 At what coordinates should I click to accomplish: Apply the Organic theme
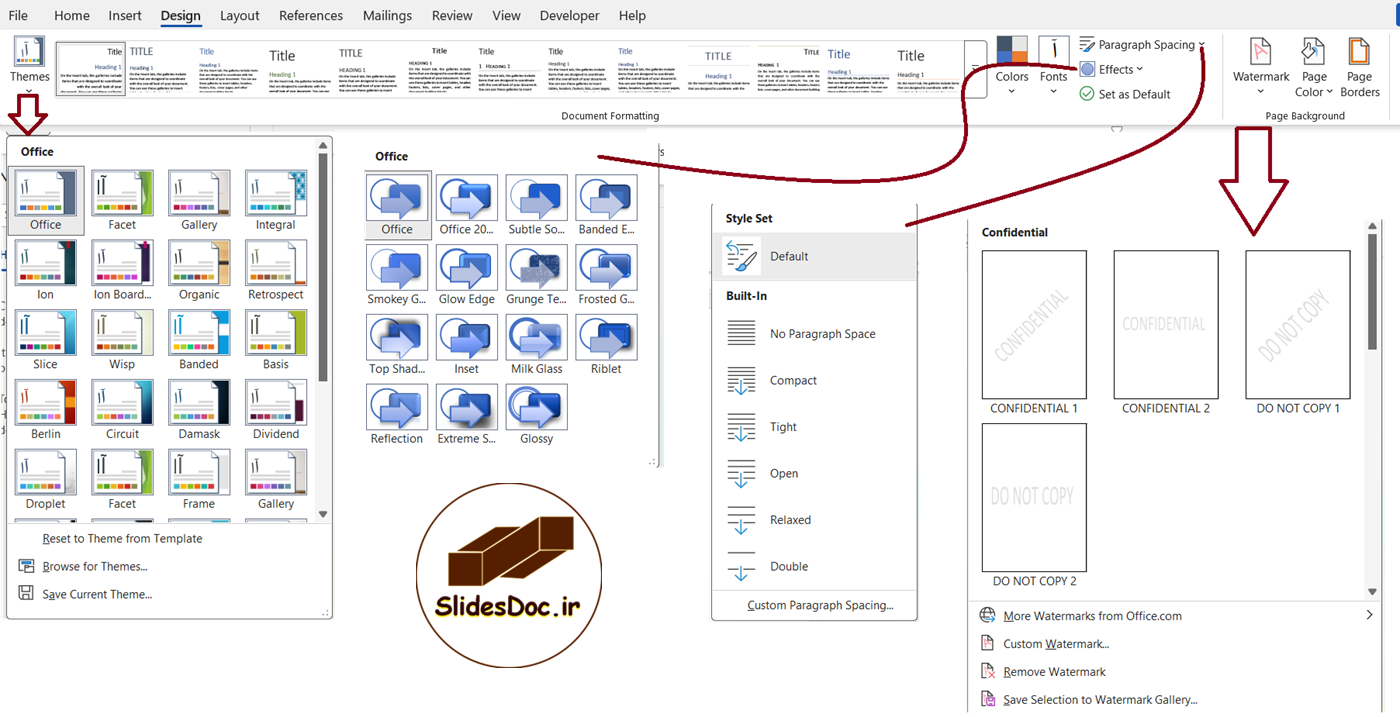(199, 271)
